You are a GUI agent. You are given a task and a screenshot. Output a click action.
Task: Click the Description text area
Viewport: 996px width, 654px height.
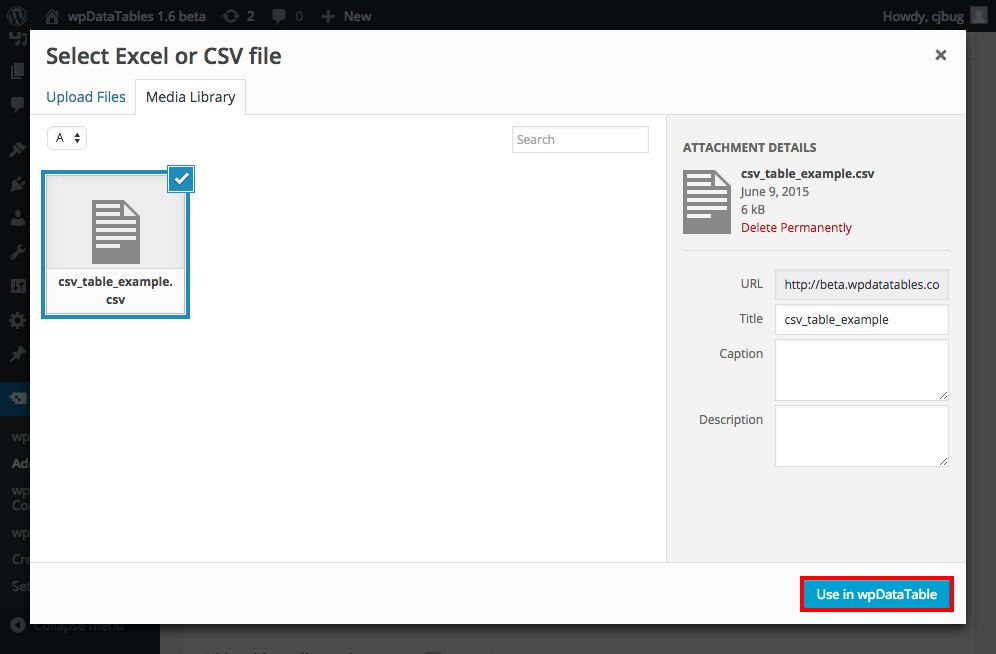point(861,436)
